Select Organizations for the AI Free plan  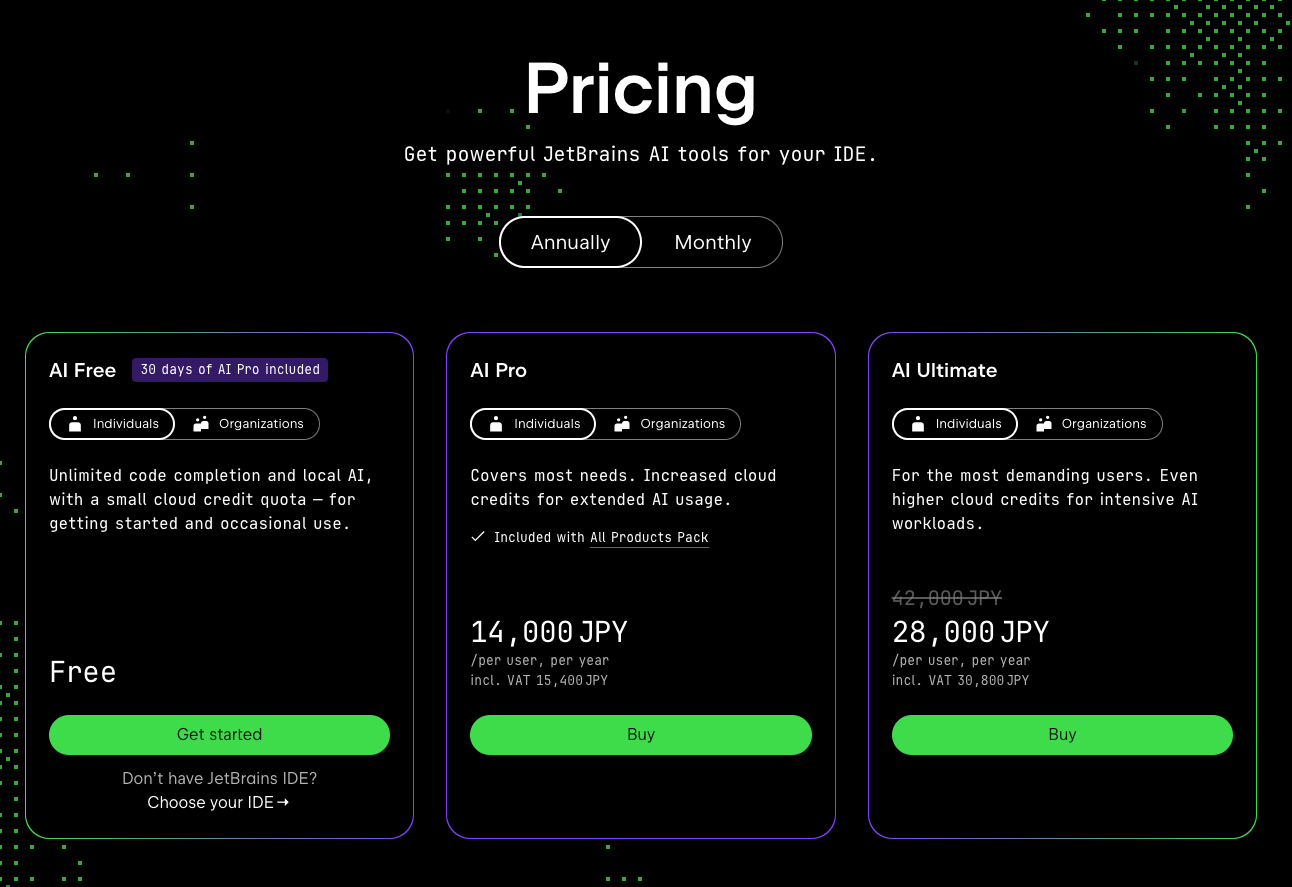(x=248, y=424)
